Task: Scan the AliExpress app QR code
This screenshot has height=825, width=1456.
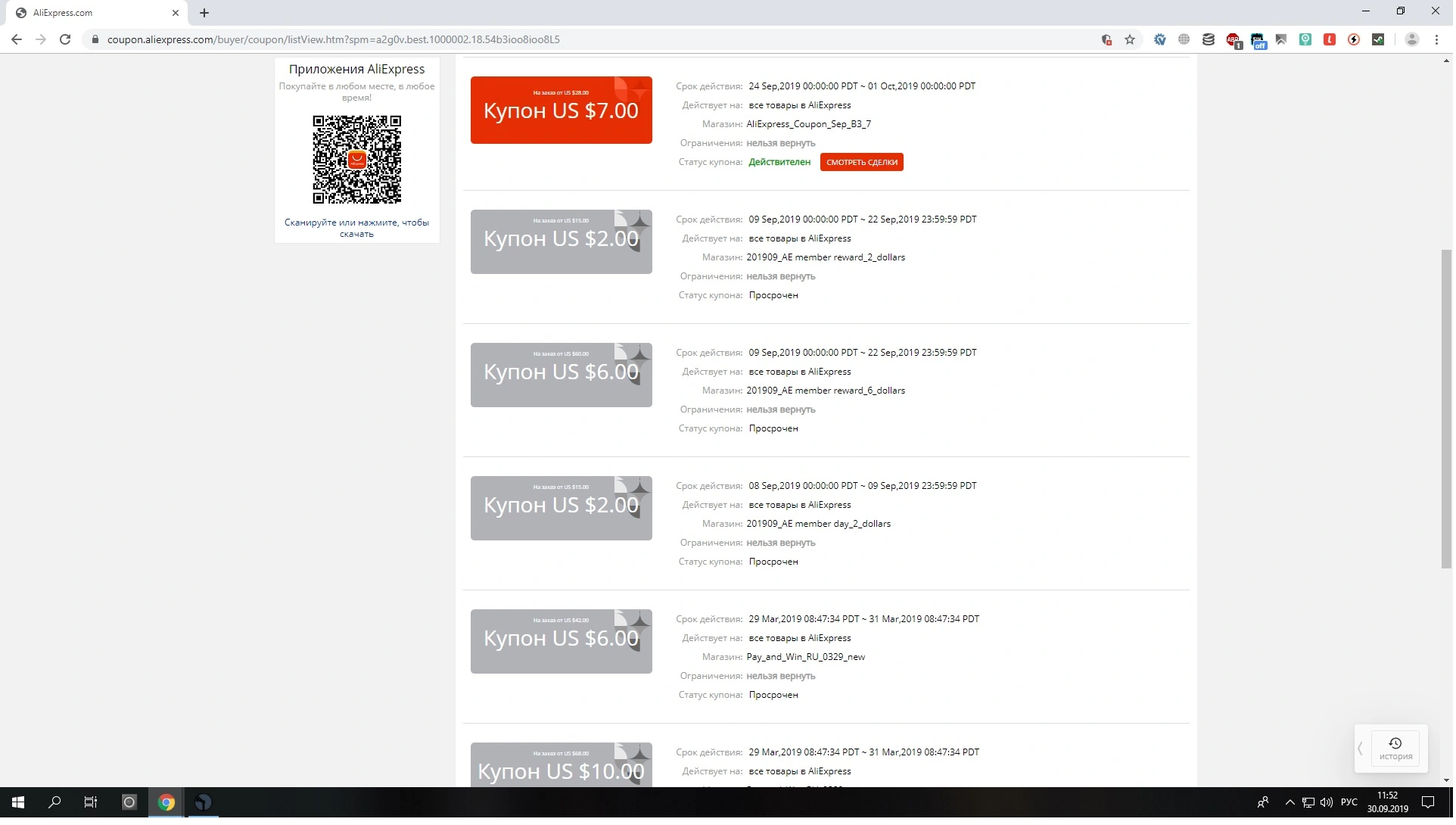Action: [357, 160]
